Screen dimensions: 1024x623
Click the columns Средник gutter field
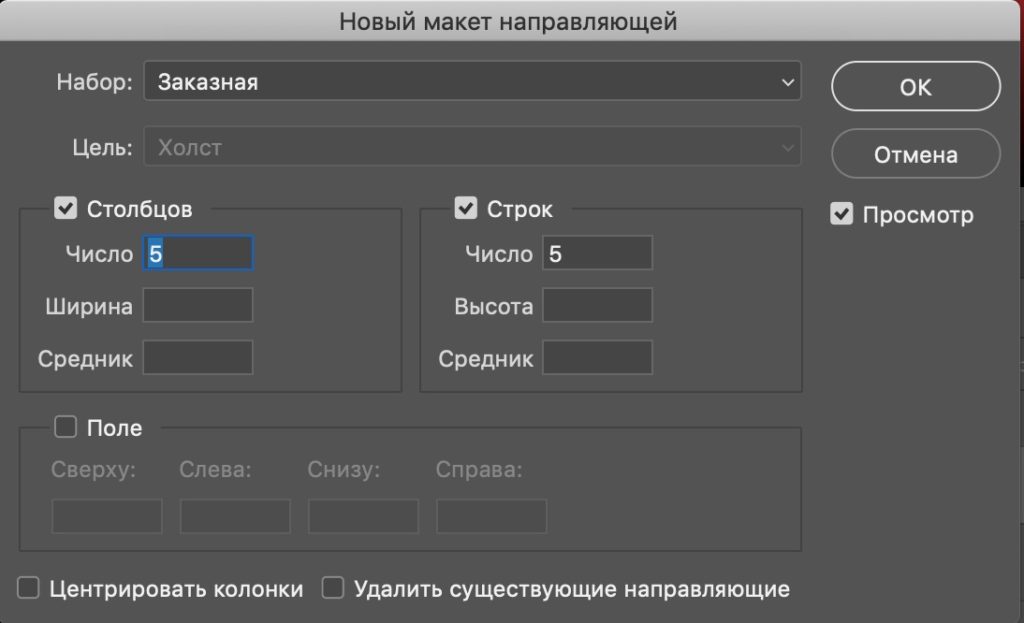198,358
